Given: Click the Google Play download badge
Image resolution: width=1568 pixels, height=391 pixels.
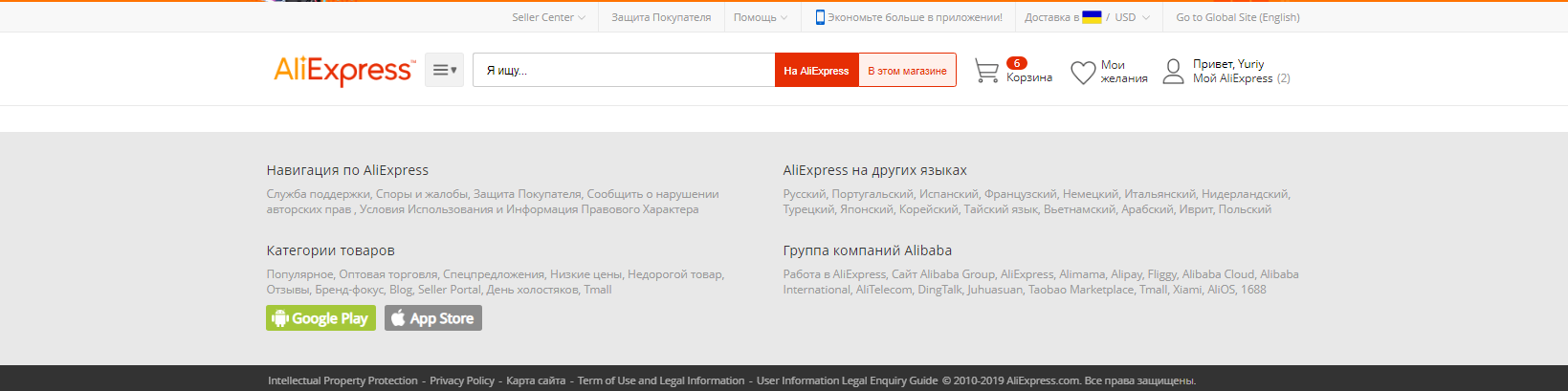Looking at the screenshot, I should click(320, 318).
